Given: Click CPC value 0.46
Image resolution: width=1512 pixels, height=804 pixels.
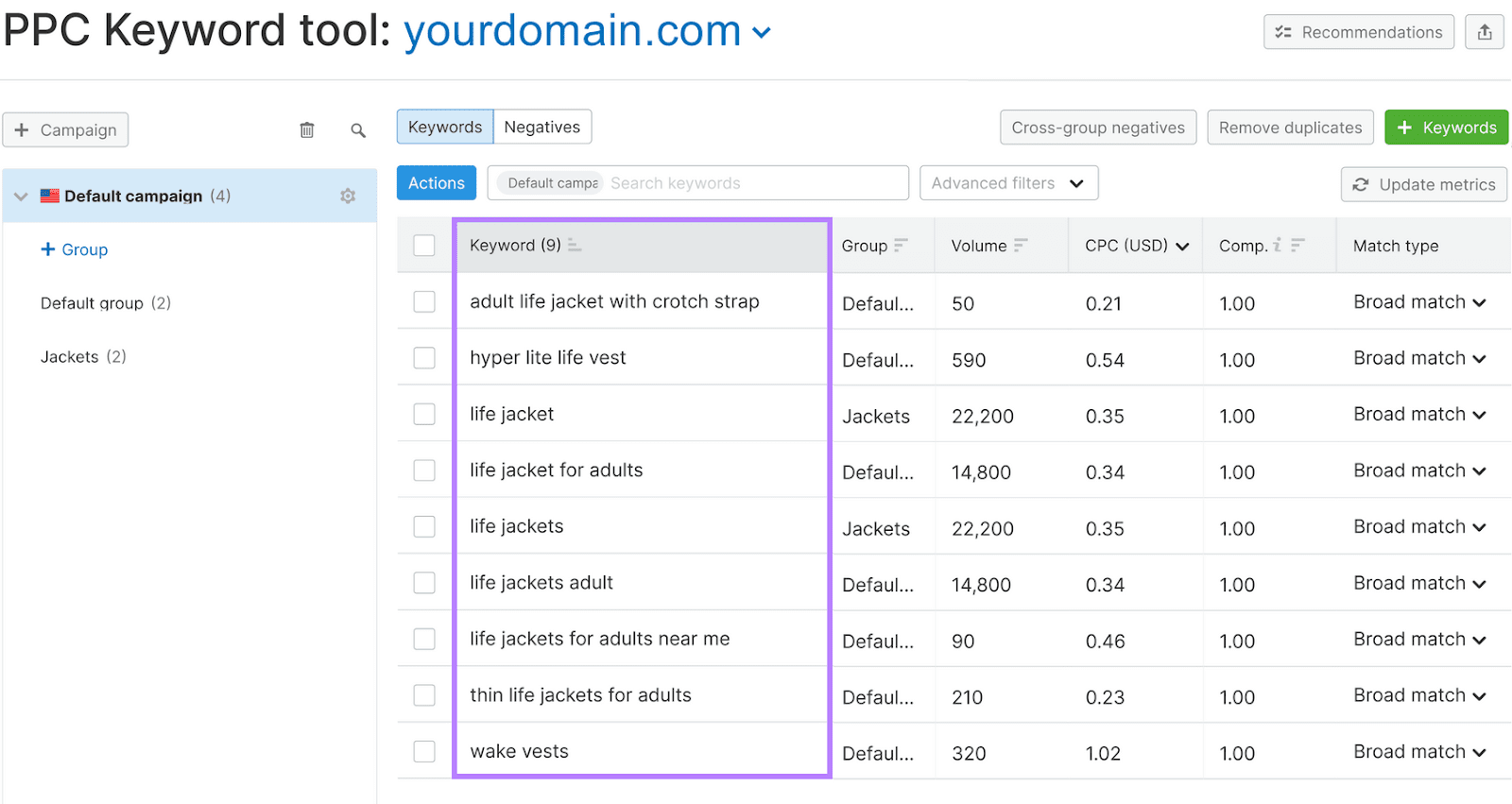Looking at the screenshot, I should 1106,641.
